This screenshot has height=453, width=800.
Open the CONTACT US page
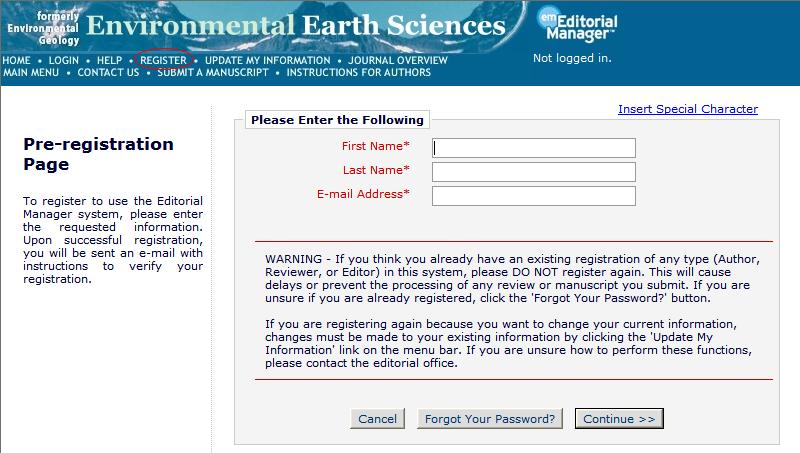(x=108, y=72)
